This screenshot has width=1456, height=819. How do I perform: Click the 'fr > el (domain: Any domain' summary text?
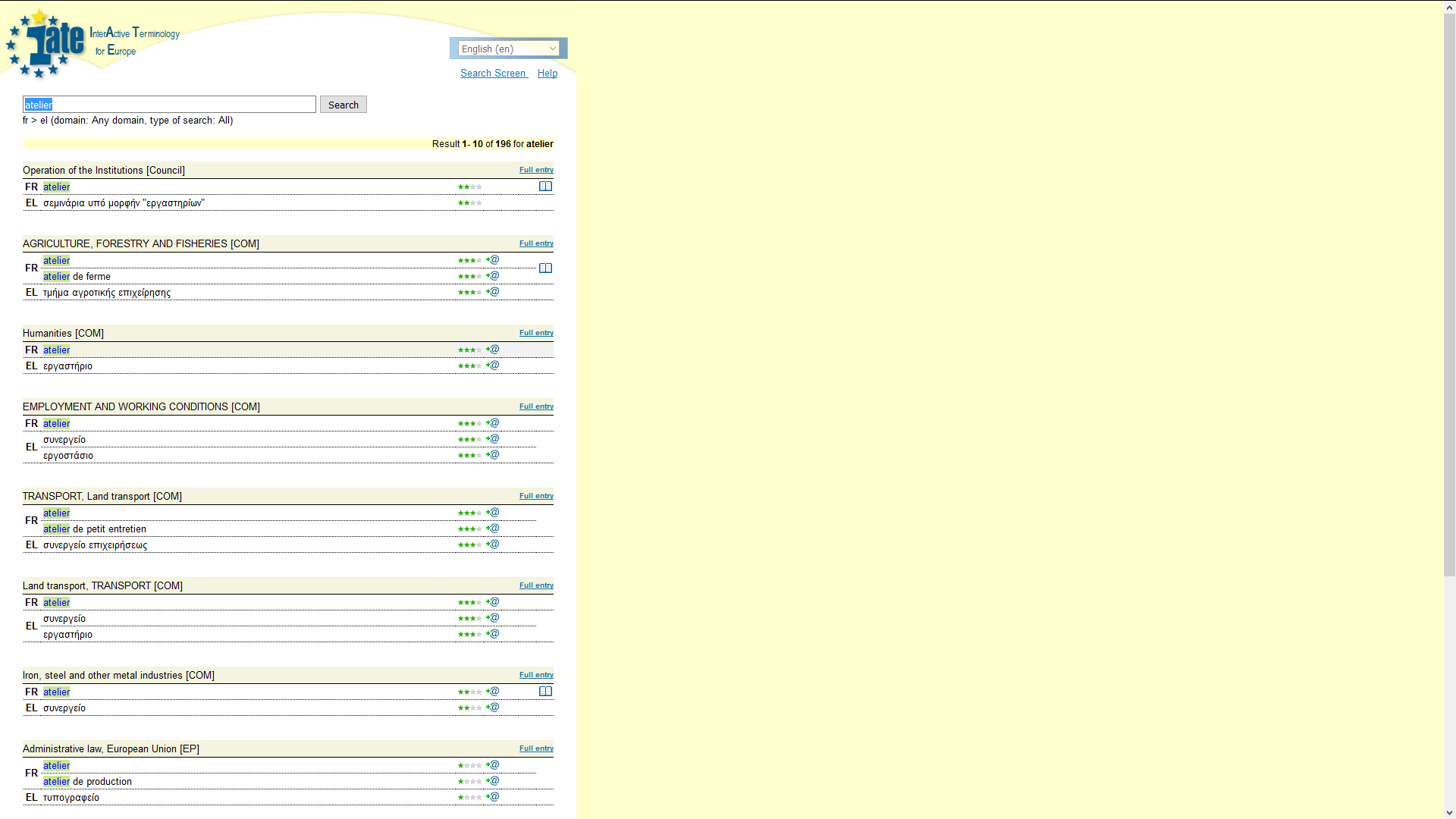click(127, 121)
